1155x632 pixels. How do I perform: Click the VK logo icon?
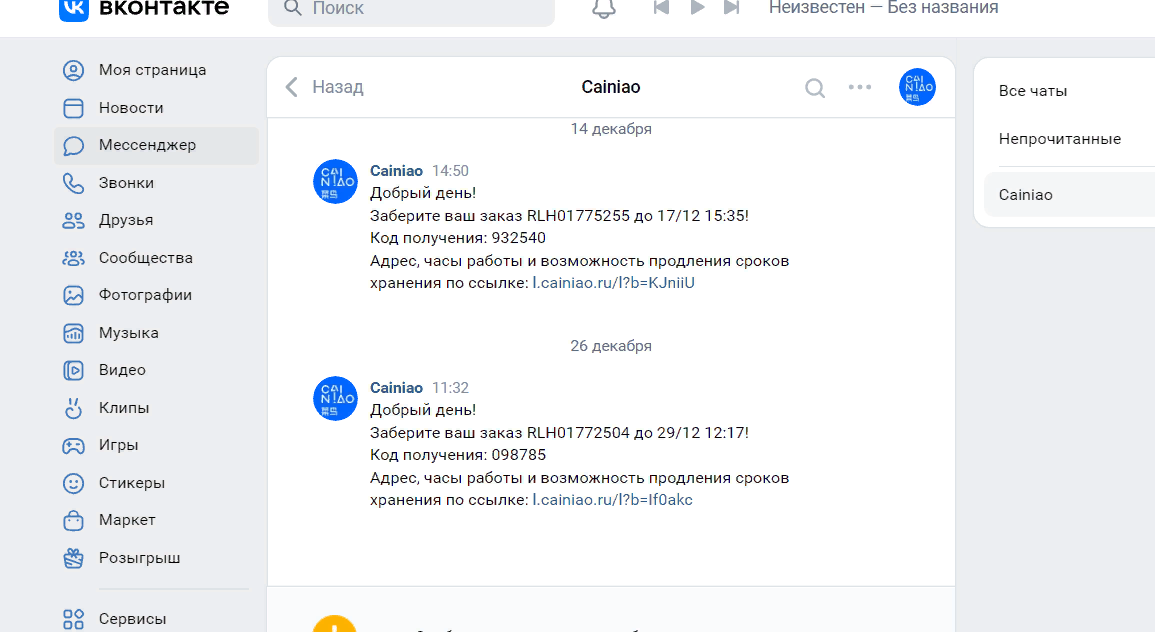[73, 8]
